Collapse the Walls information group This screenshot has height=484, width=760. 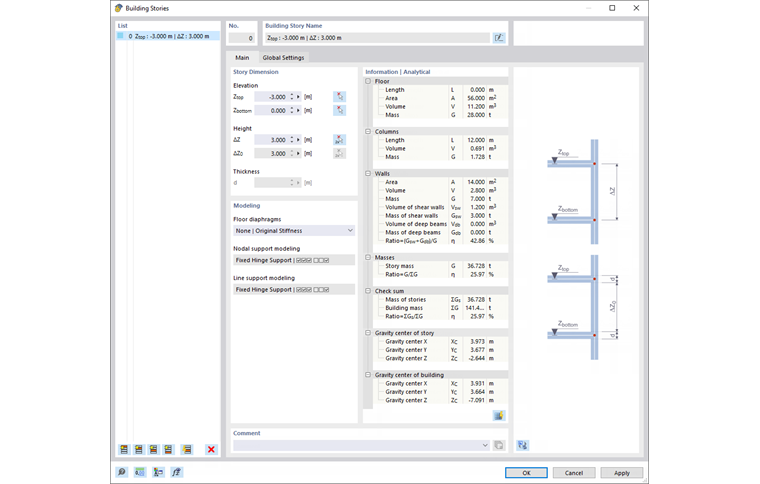click(368, 173)
